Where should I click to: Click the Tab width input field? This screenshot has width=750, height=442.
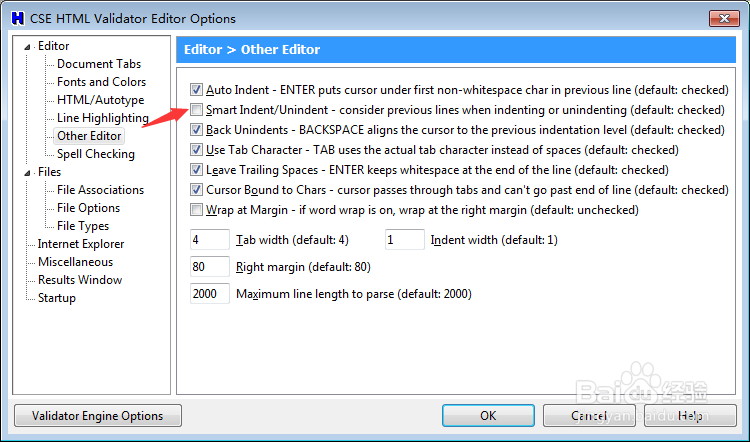pos(209,240)
